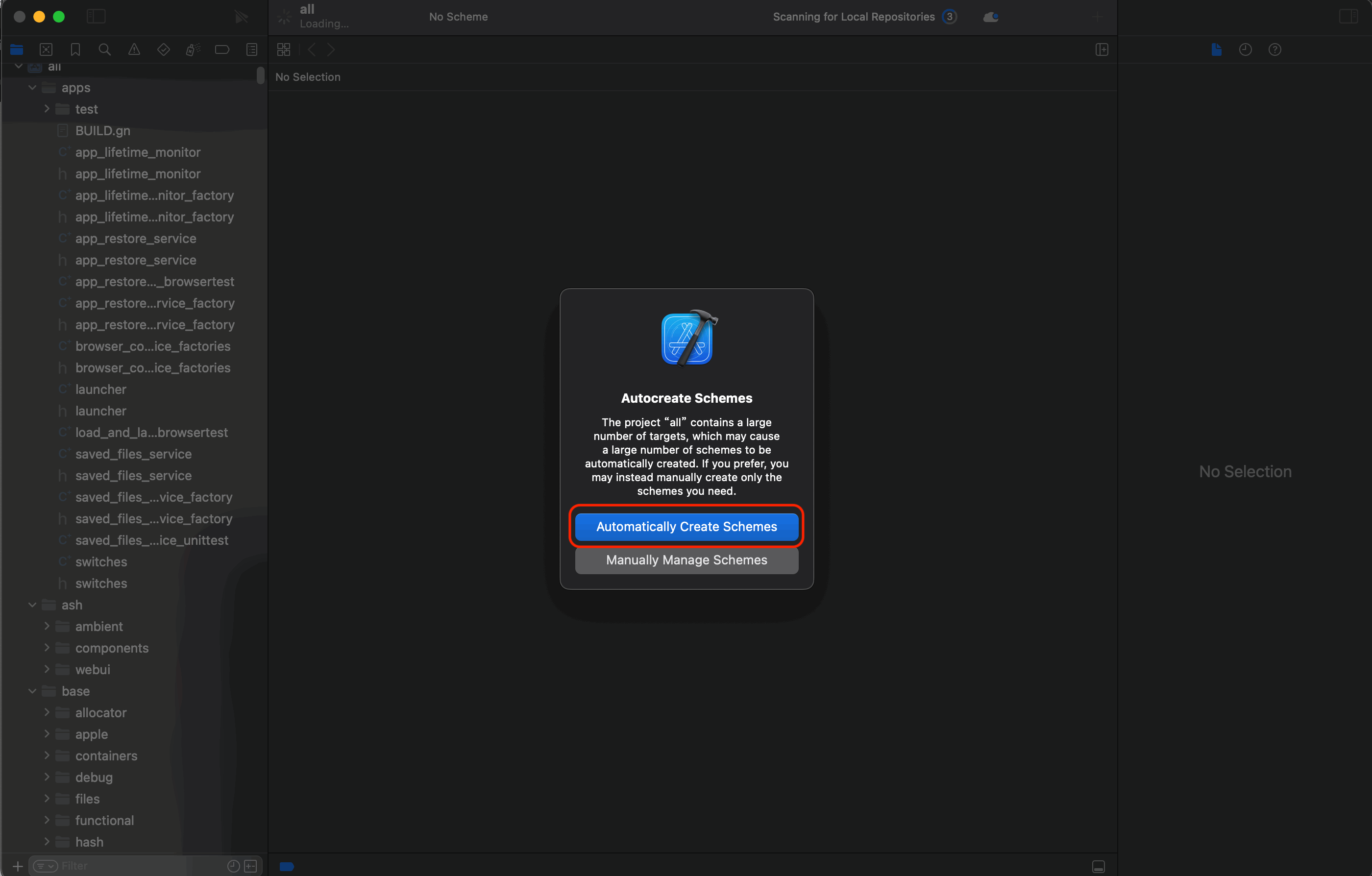Screen dimensions: 1372x876
Task: Open the filter options menu in navigator
Action: pos(45,866)
